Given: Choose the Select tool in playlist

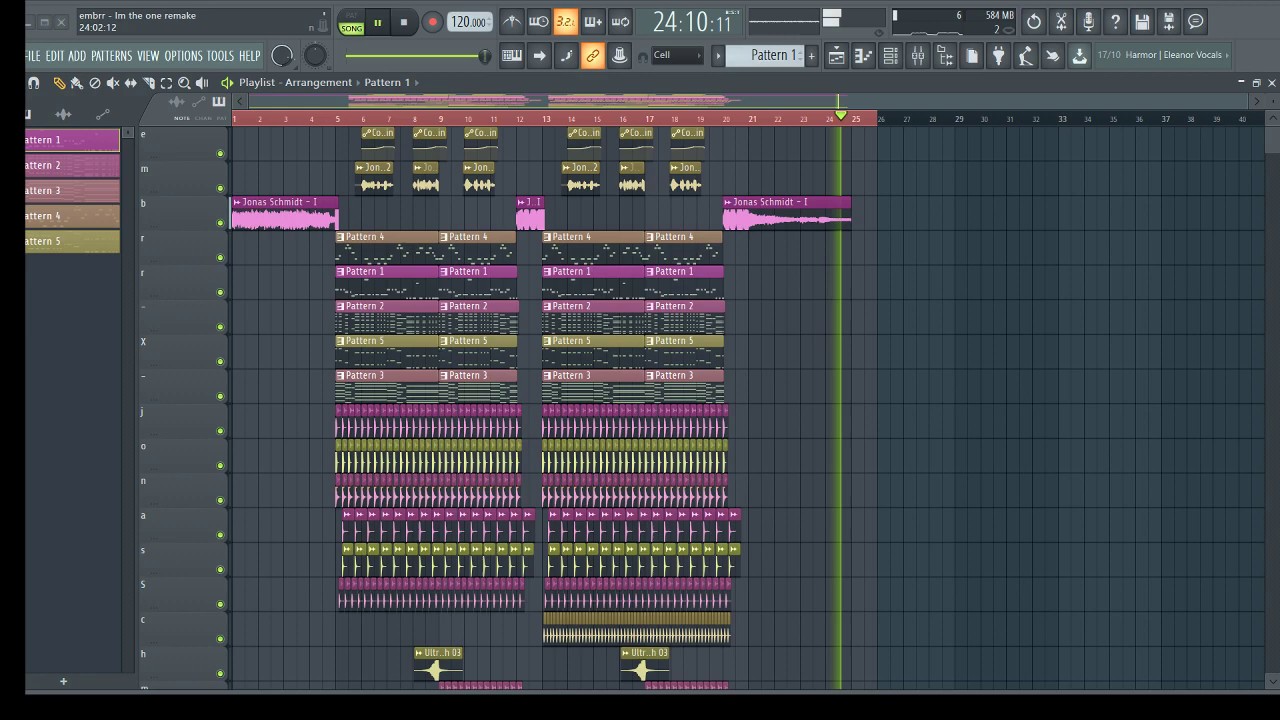Looking at the screenshot, I should coord(166,83).
